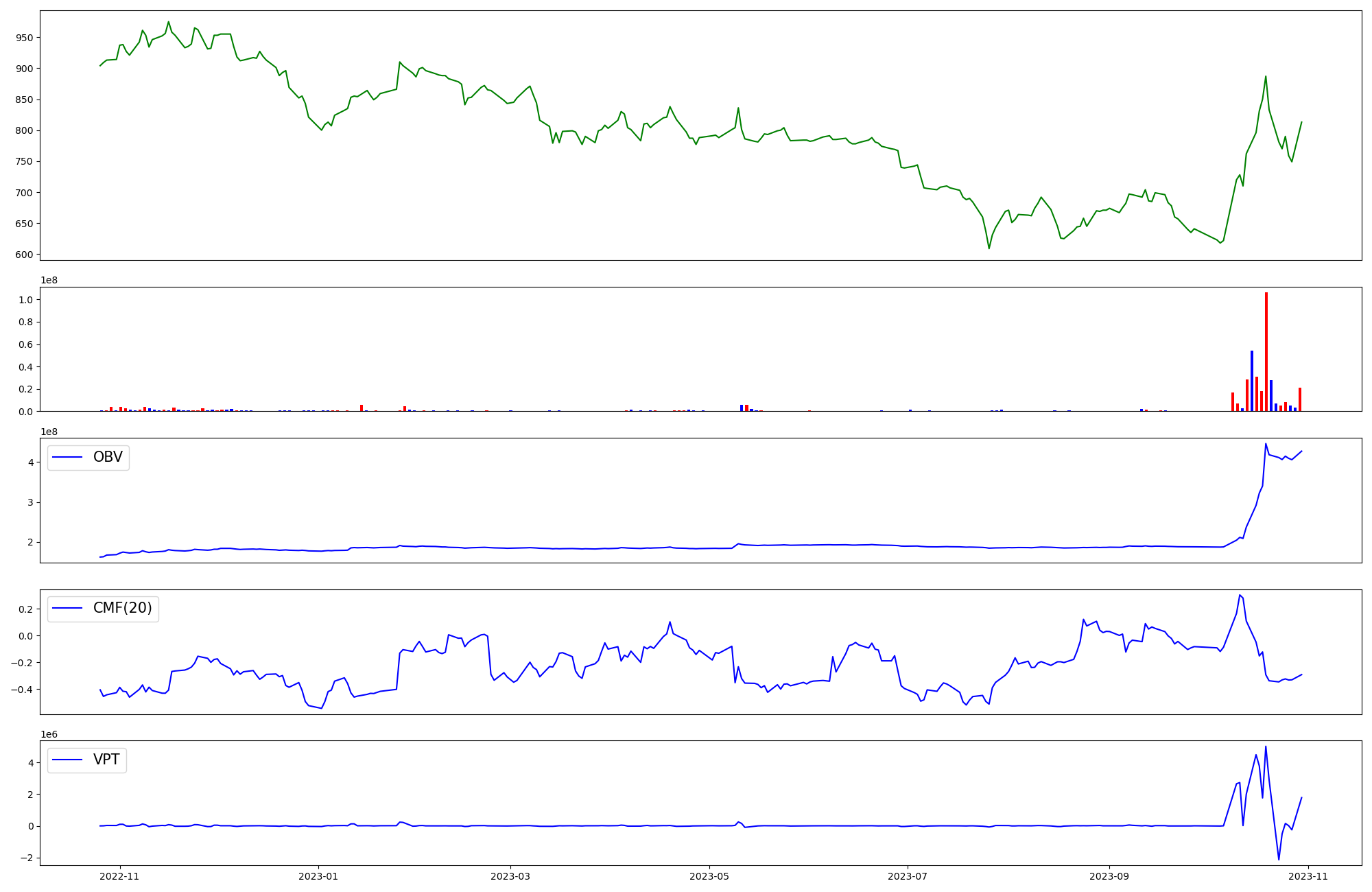
Task: Click the 2023-05 date tick label
Action: [x=709, y=876]
